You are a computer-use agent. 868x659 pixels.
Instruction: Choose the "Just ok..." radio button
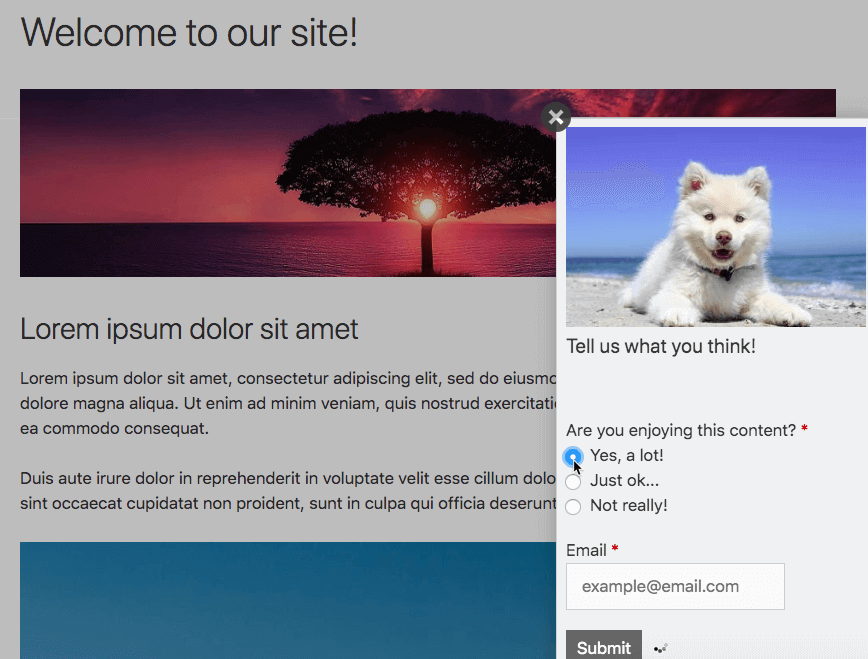point(573,481)
